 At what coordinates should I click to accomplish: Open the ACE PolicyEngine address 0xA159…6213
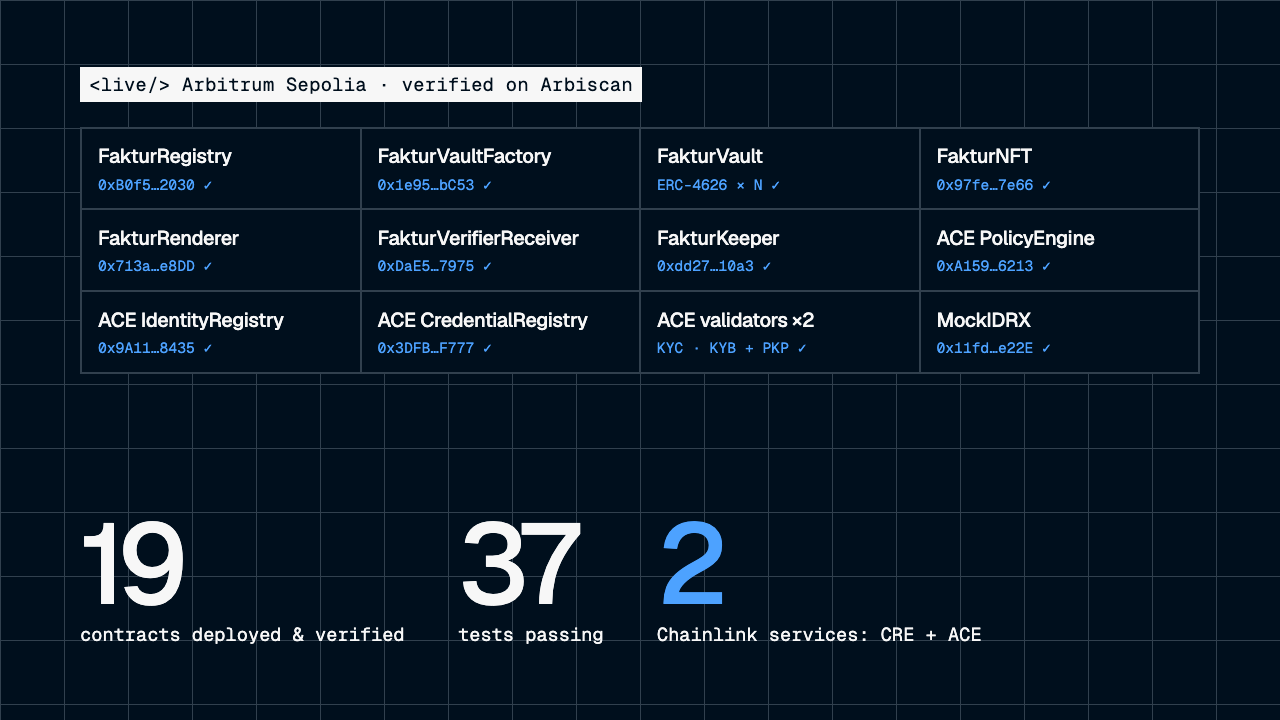pos(994,267)
